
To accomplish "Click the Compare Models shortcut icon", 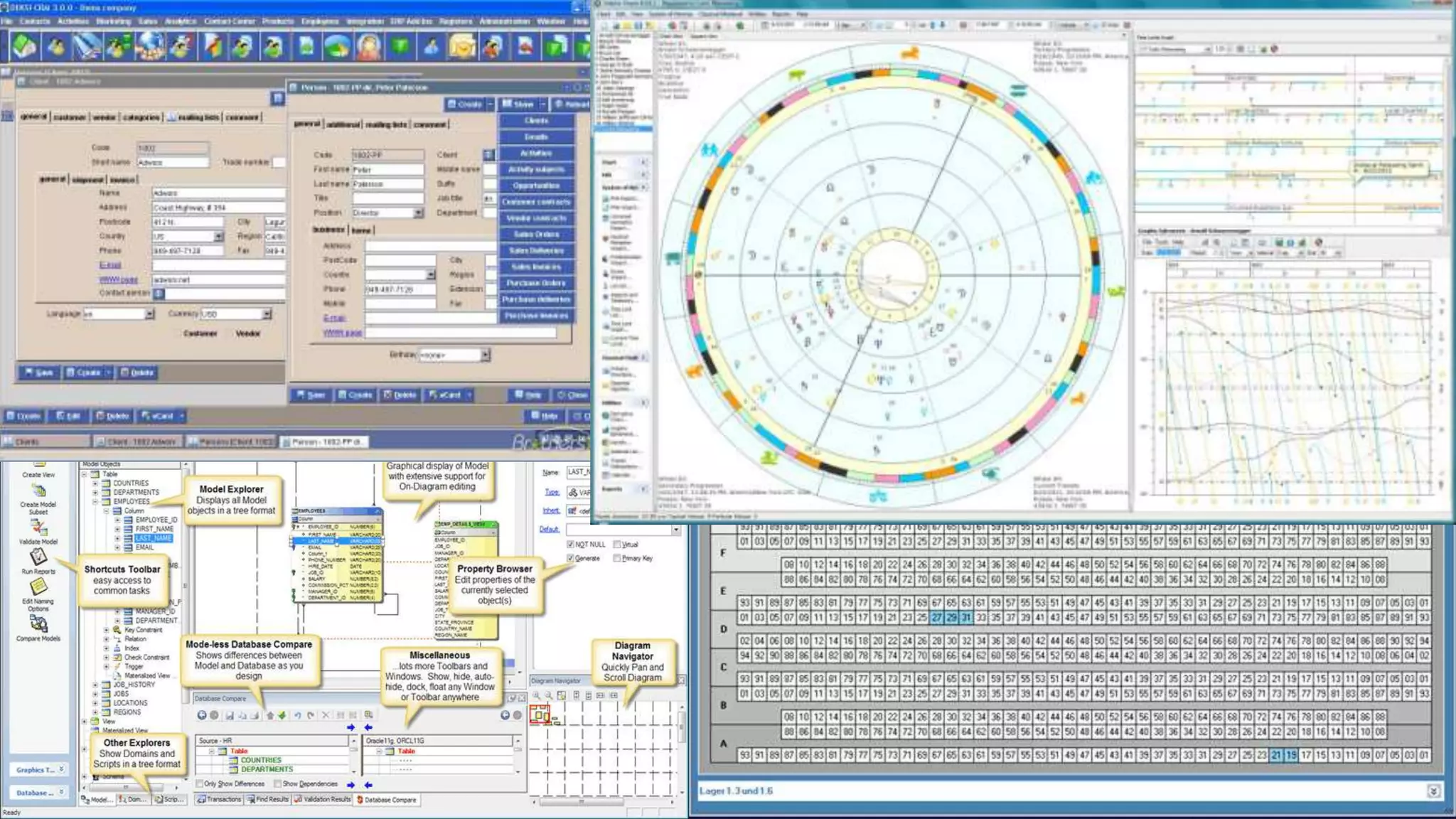I will [38, 623].
